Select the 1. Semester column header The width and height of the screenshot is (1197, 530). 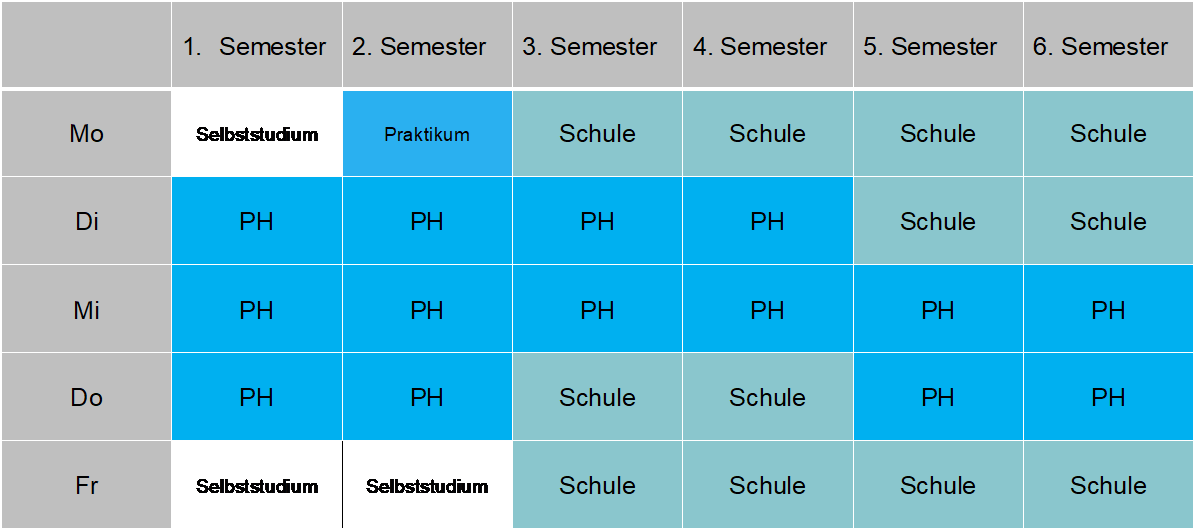click(257, 46)
